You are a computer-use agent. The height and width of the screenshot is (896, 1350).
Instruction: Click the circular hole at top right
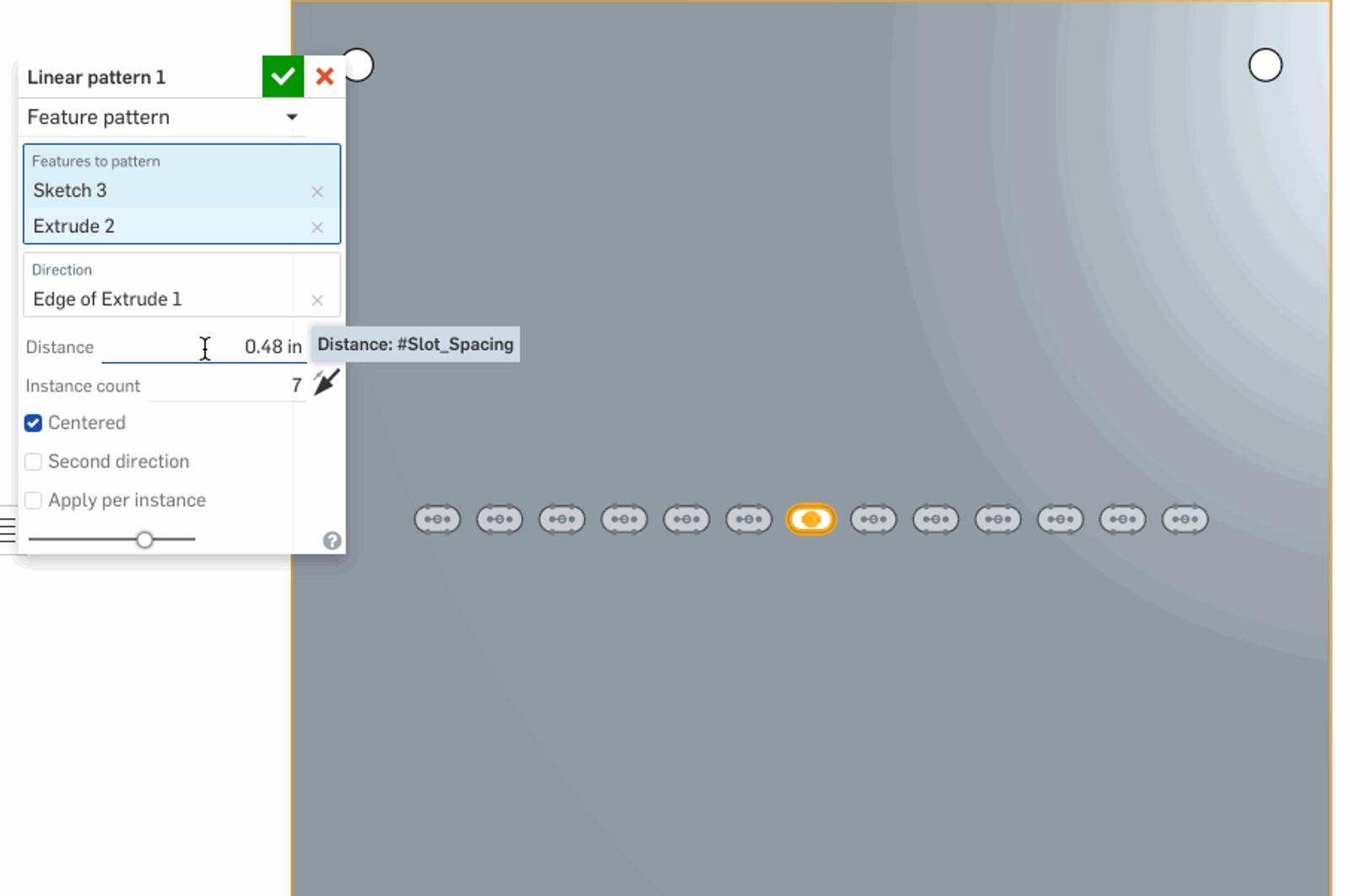click(1265, 65)
